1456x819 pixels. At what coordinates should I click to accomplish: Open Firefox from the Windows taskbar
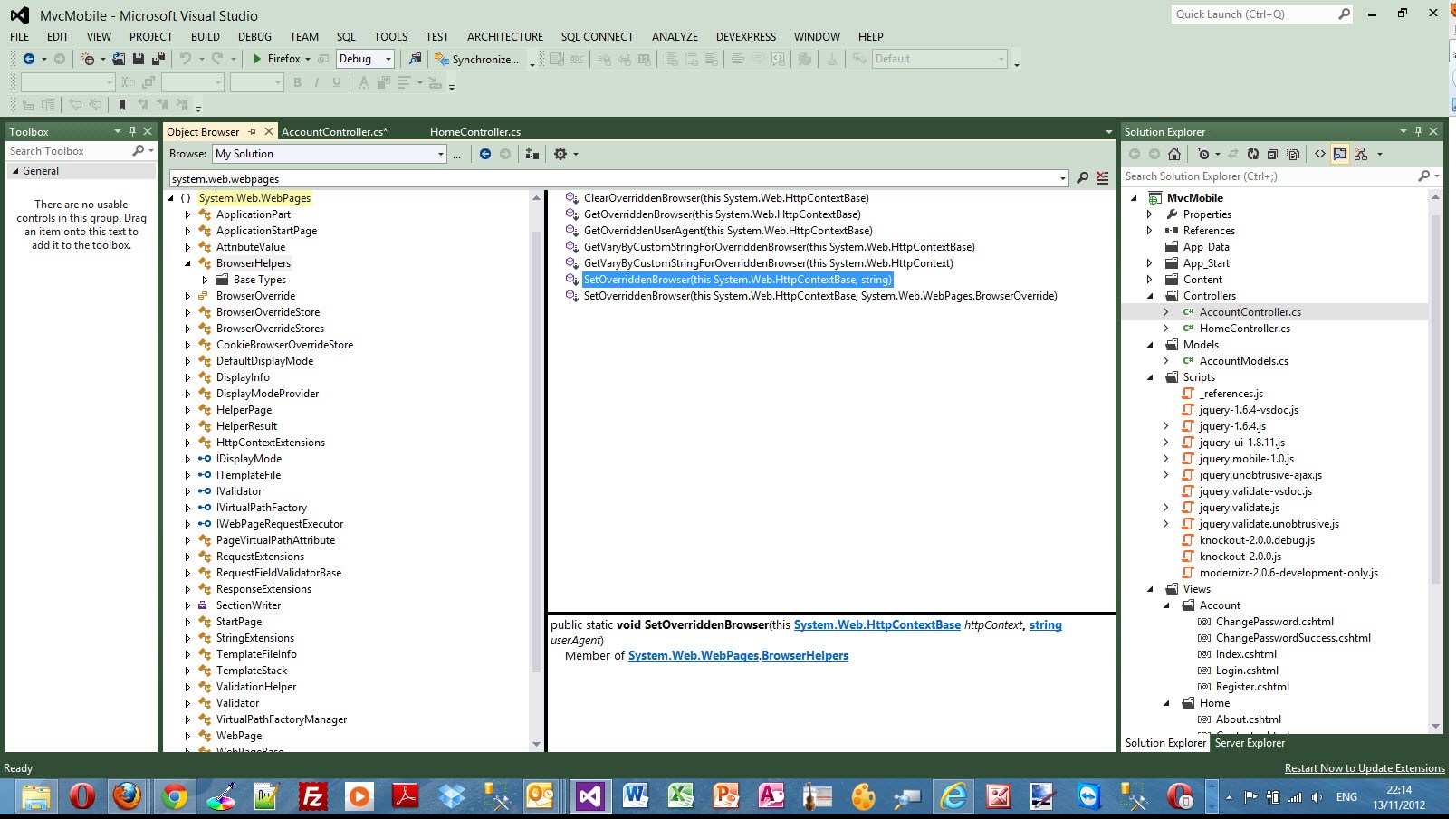[x=128, y=796]
